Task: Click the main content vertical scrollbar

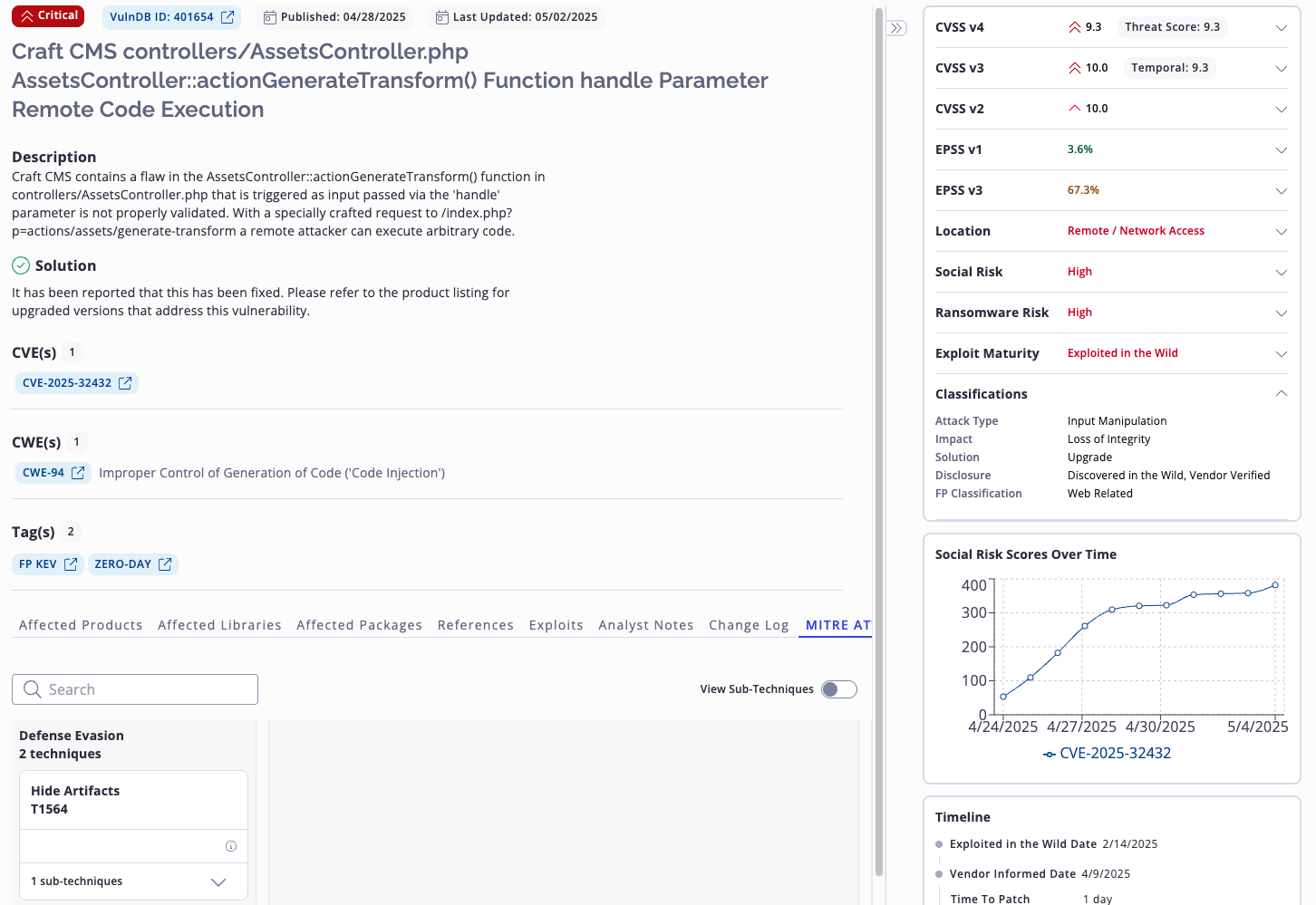Action: point(879,444)
